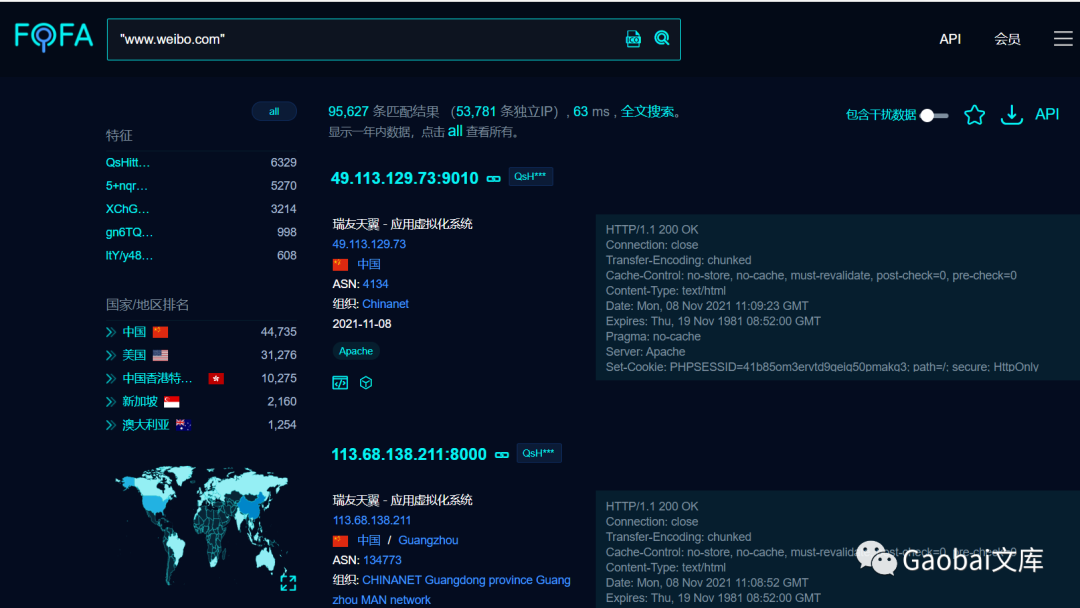
Task: Click IP link 113.68.138.211
Action: pos(372,521)
